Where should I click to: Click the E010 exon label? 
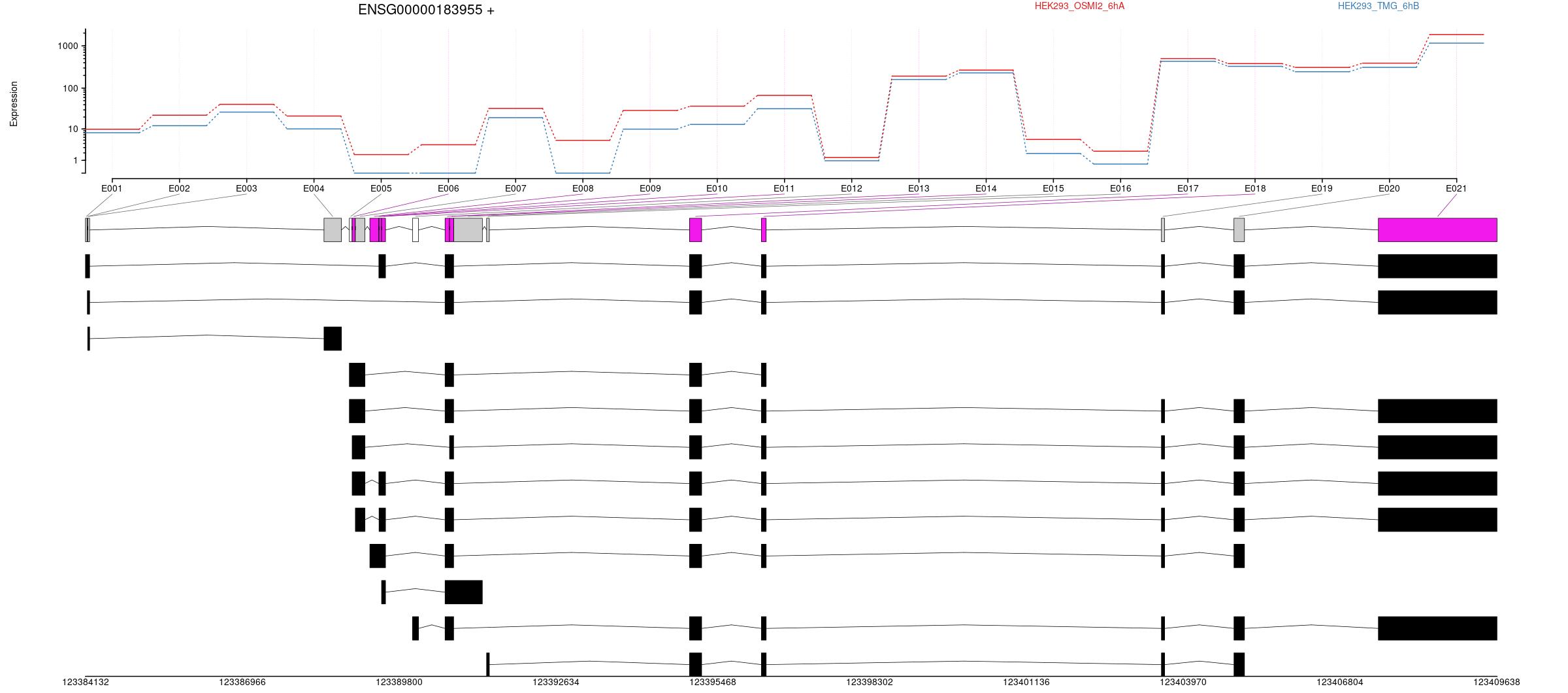click(717, 188)
